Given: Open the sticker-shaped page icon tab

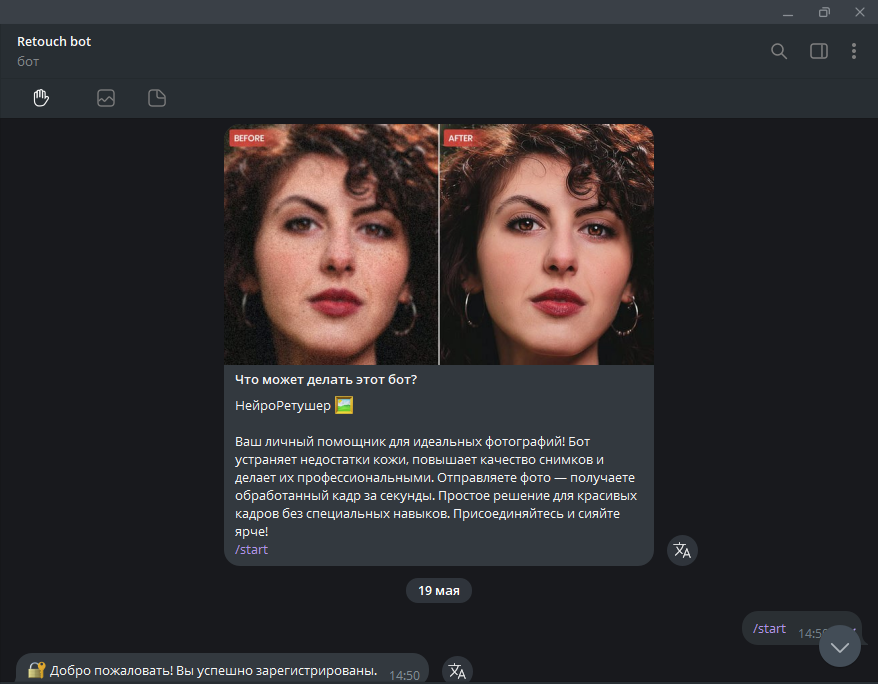Looking at the screenshot, I should (x=157, y=98).
